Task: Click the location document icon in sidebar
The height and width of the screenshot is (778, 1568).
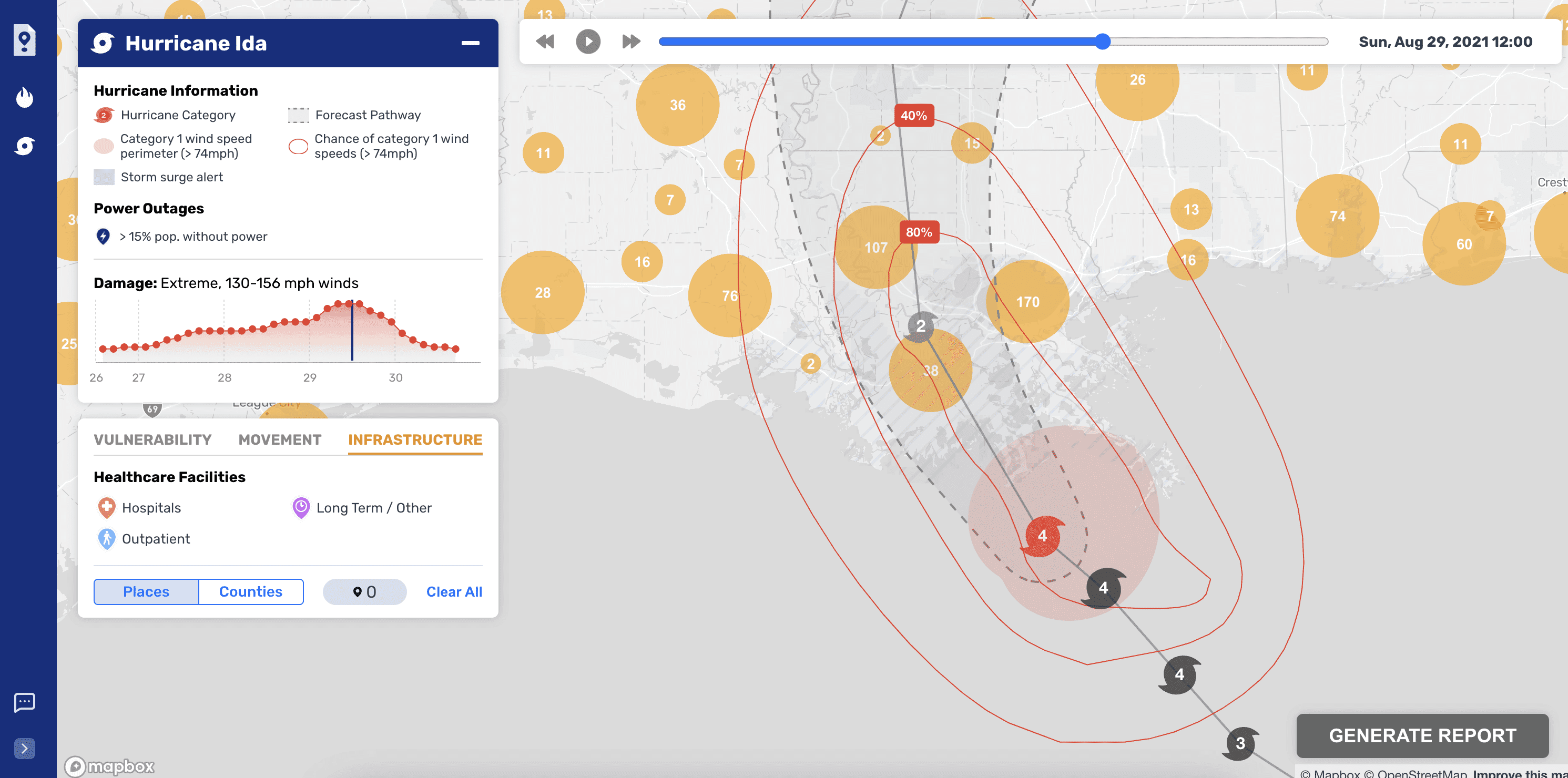Action: point(24,41)
